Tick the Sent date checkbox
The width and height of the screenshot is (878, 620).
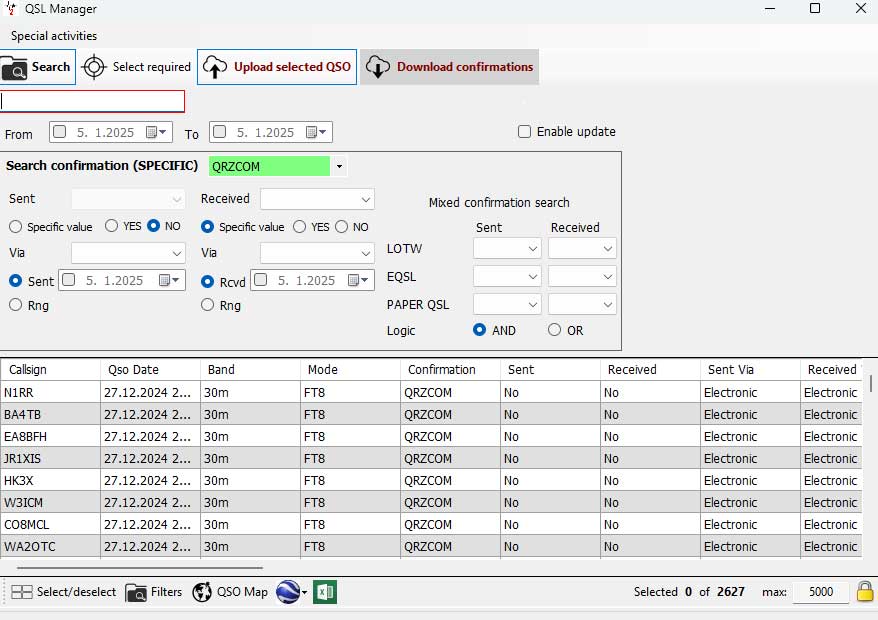click(x=68, y=279)
